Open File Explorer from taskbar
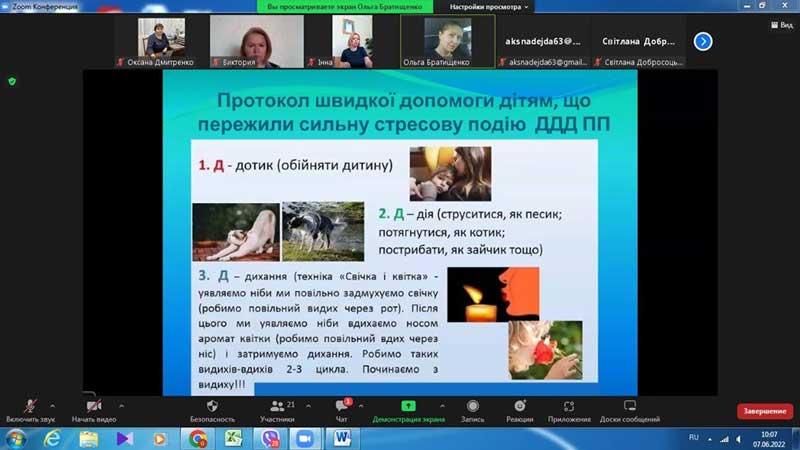 [x=88, y=439]
